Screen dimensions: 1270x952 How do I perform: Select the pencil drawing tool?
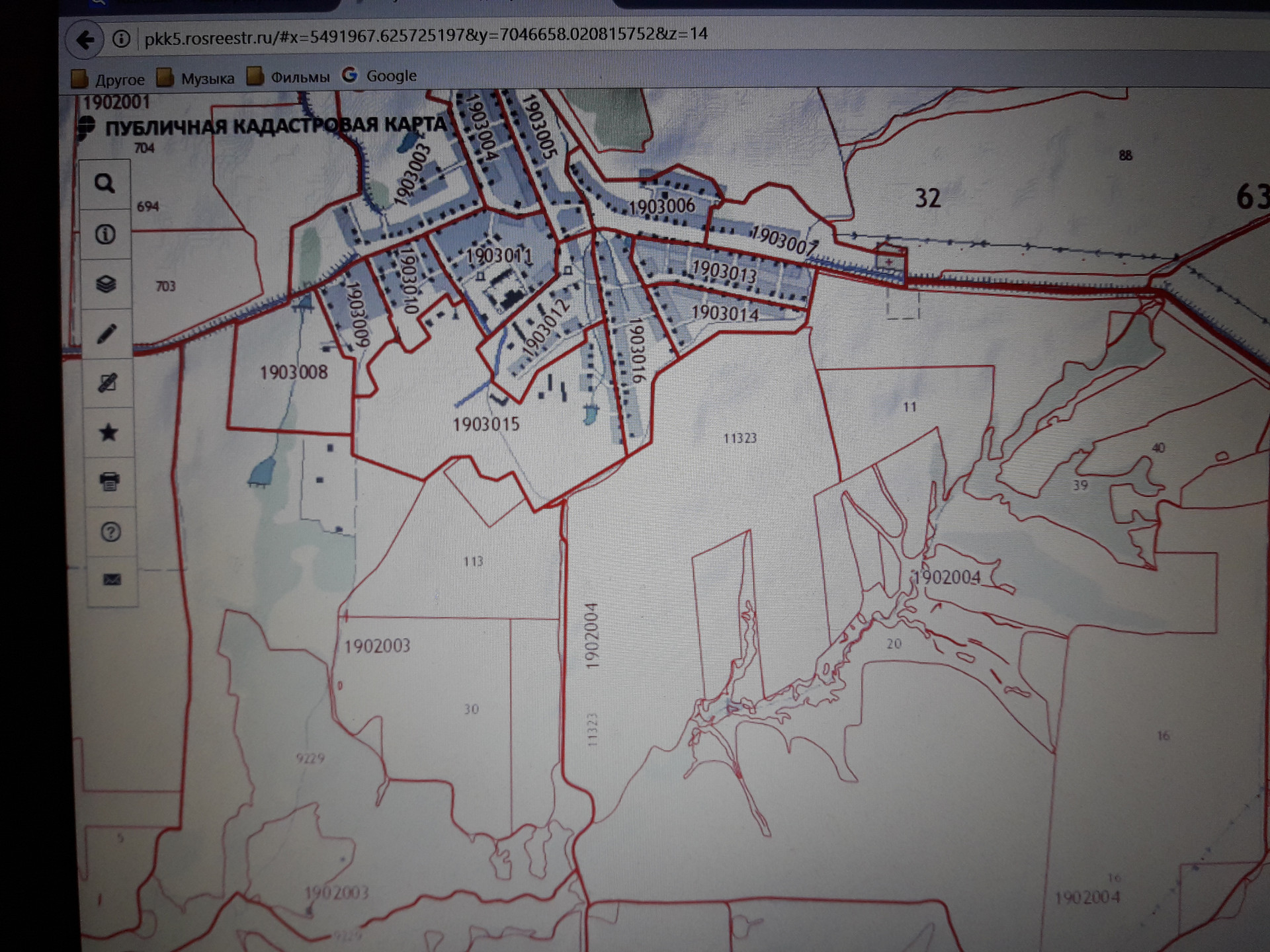coord(106,333)
